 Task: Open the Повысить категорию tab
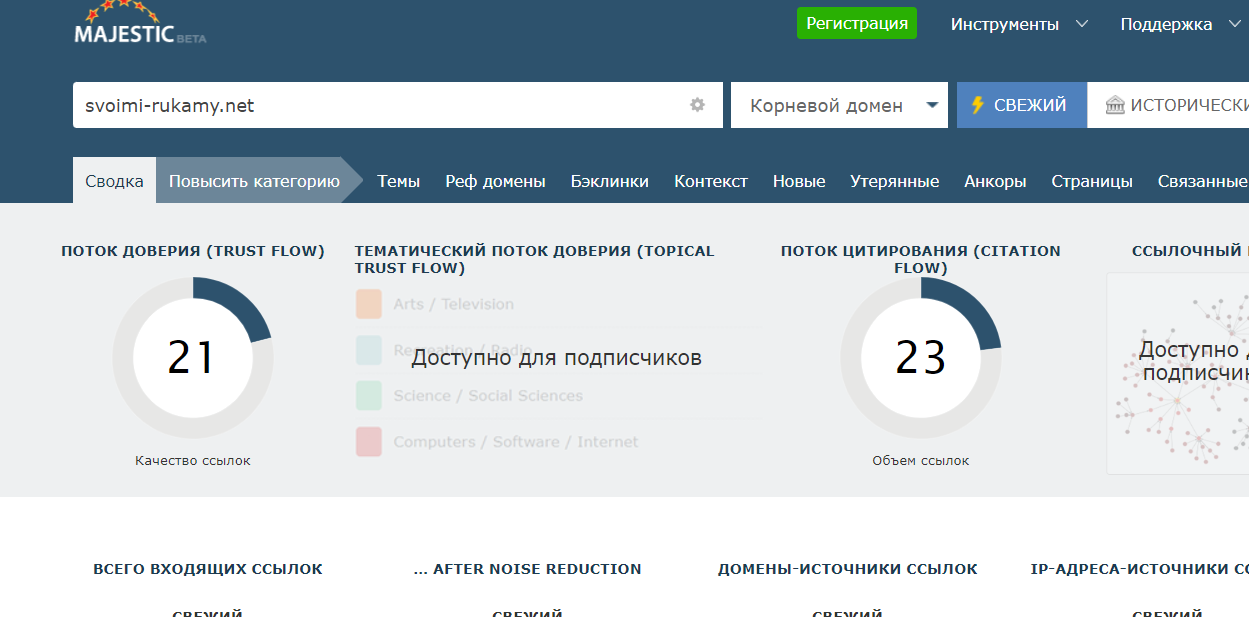tap(254, 181)
